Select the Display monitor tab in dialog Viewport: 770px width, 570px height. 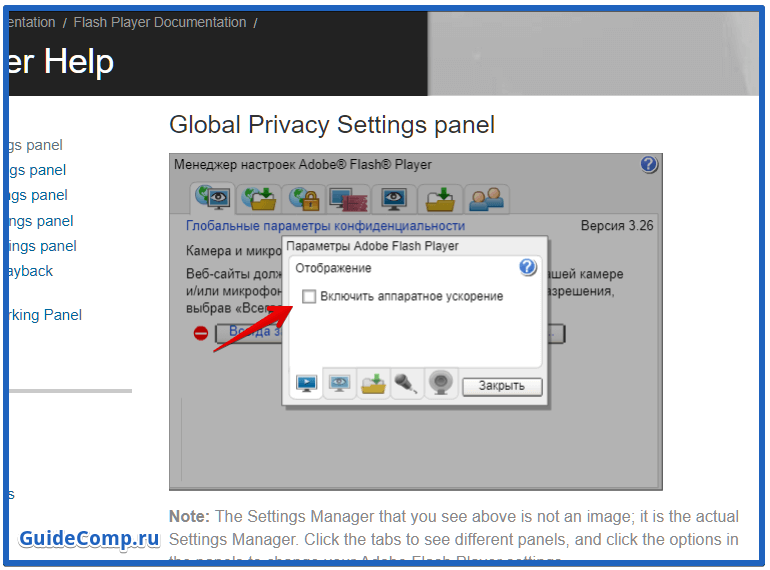point(306,383)
